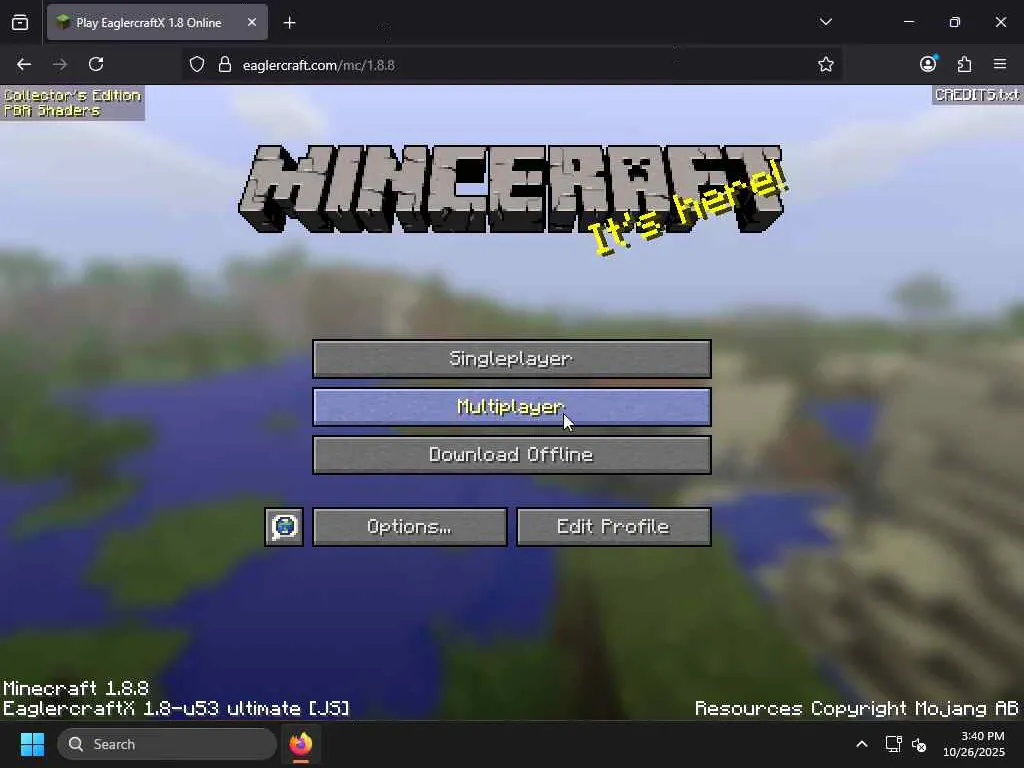Open the Multiplayer menu

[511, 407]
